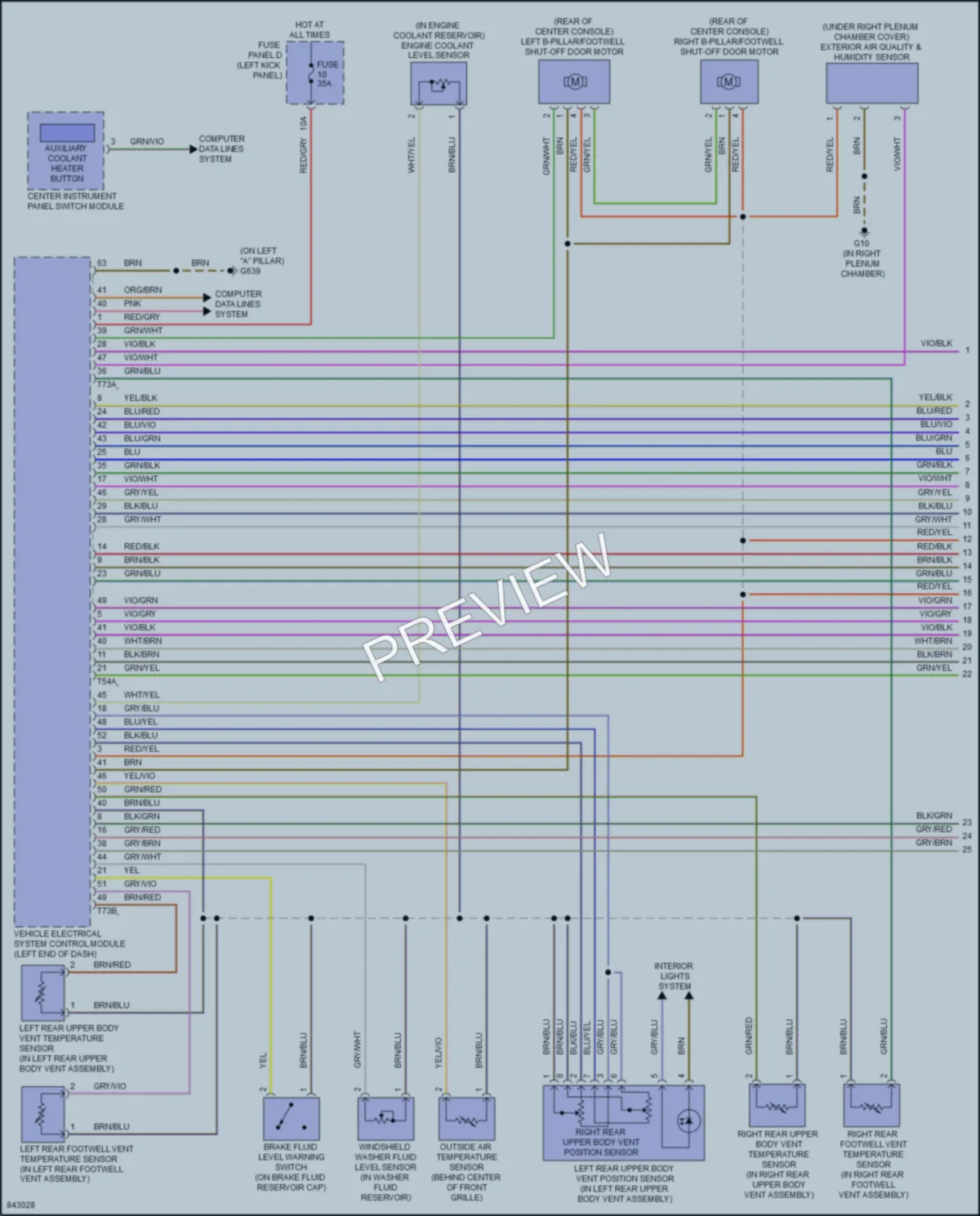Click 'BLK/GRN' at right-side reference 23
Image resolution: width=980 pixels, height=1216 pixels.
(x=934, y=816)
